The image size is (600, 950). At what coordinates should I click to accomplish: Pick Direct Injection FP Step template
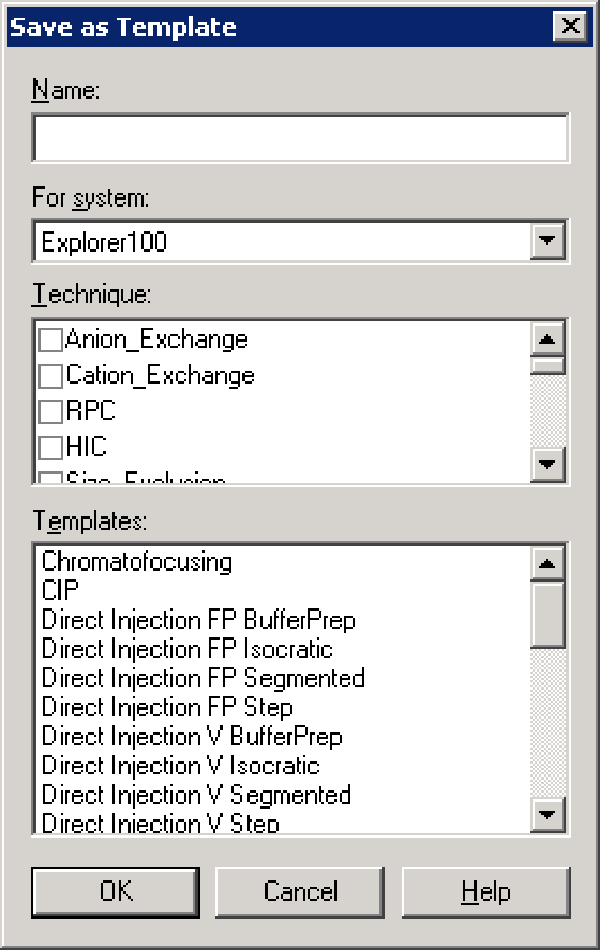[x=167, y=707]
